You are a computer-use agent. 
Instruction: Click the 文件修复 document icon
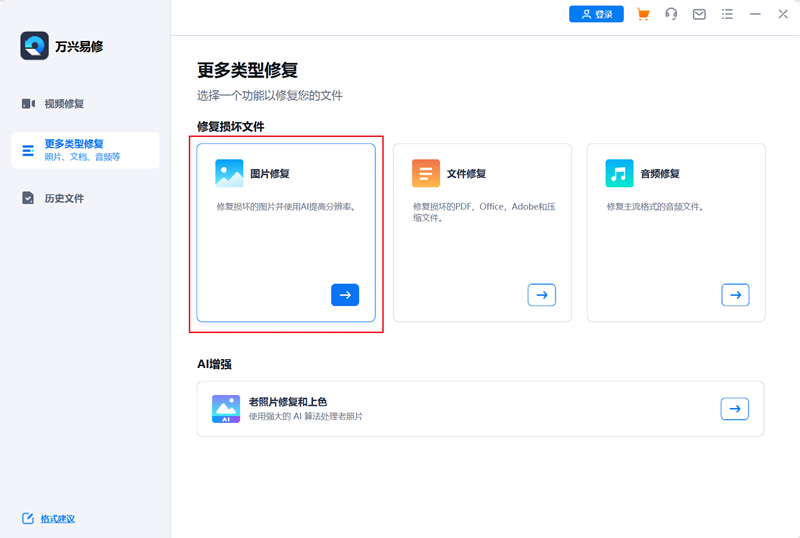[426, 173]
